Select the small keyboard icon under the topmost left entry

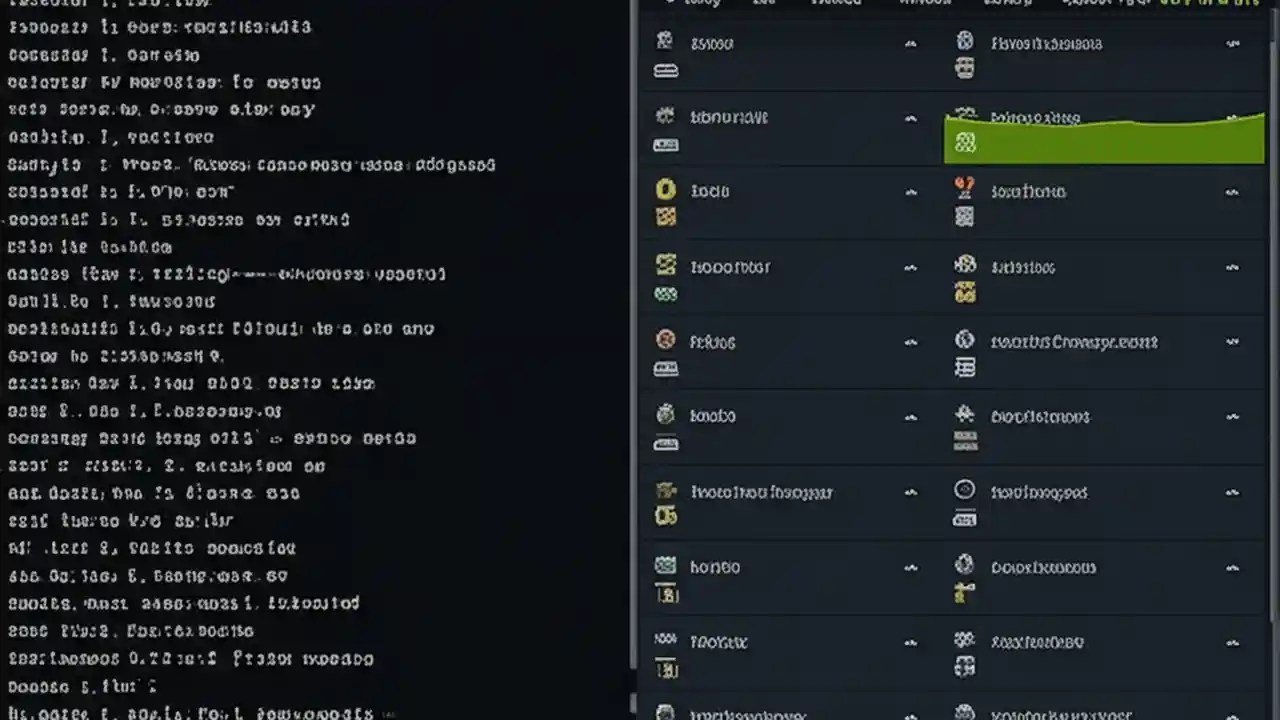666,70
